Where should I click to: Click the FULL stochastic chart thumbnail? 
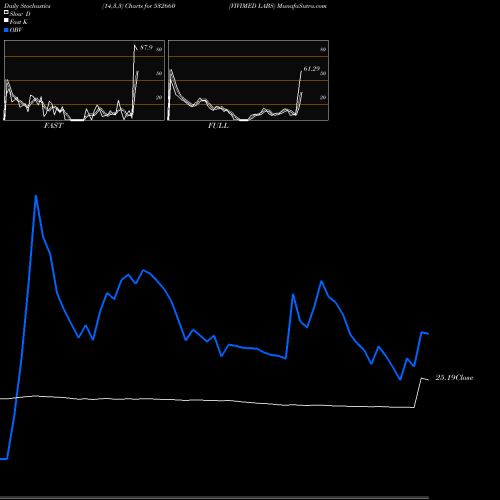[x=248, y=80]
